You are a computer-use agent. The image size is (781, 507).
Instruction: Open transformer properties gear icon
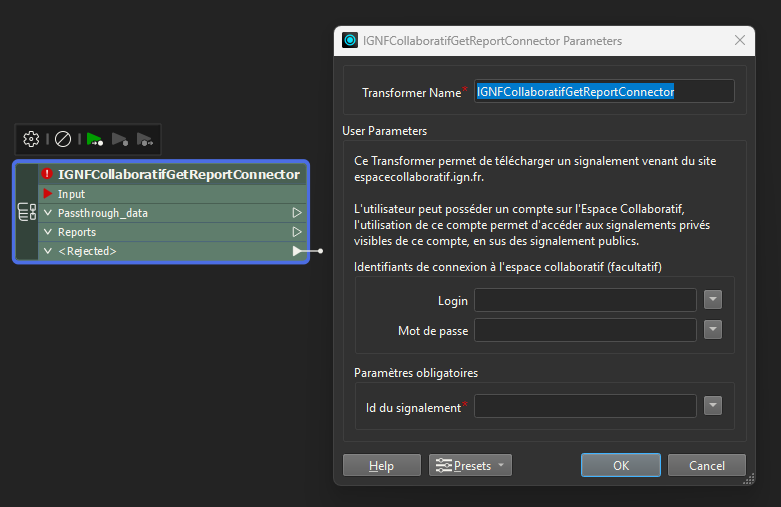click(x=31, y=139)
